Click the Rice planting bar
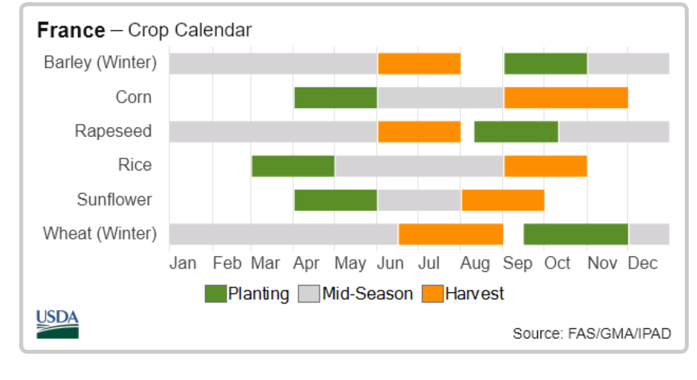Screen dimensions: 697x380 pyautogui.click(x=293, y=166)
